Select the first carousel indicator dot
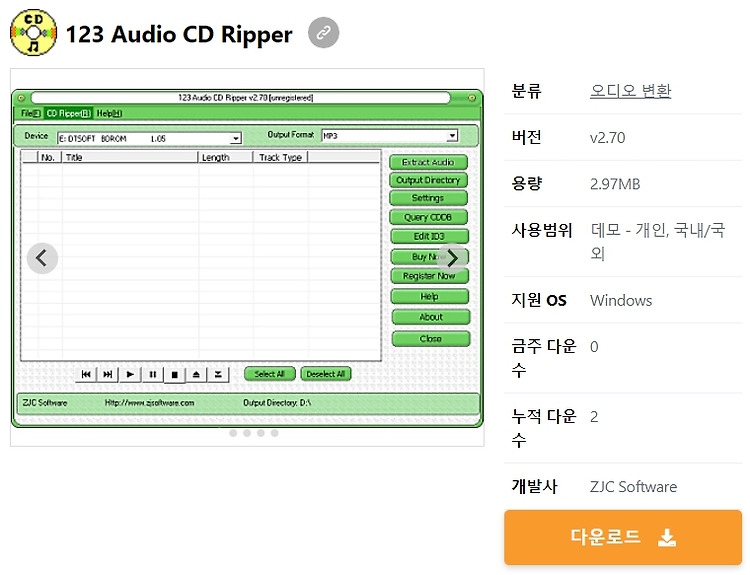Screen dimensions: 750x575 (x=233, y=433)
